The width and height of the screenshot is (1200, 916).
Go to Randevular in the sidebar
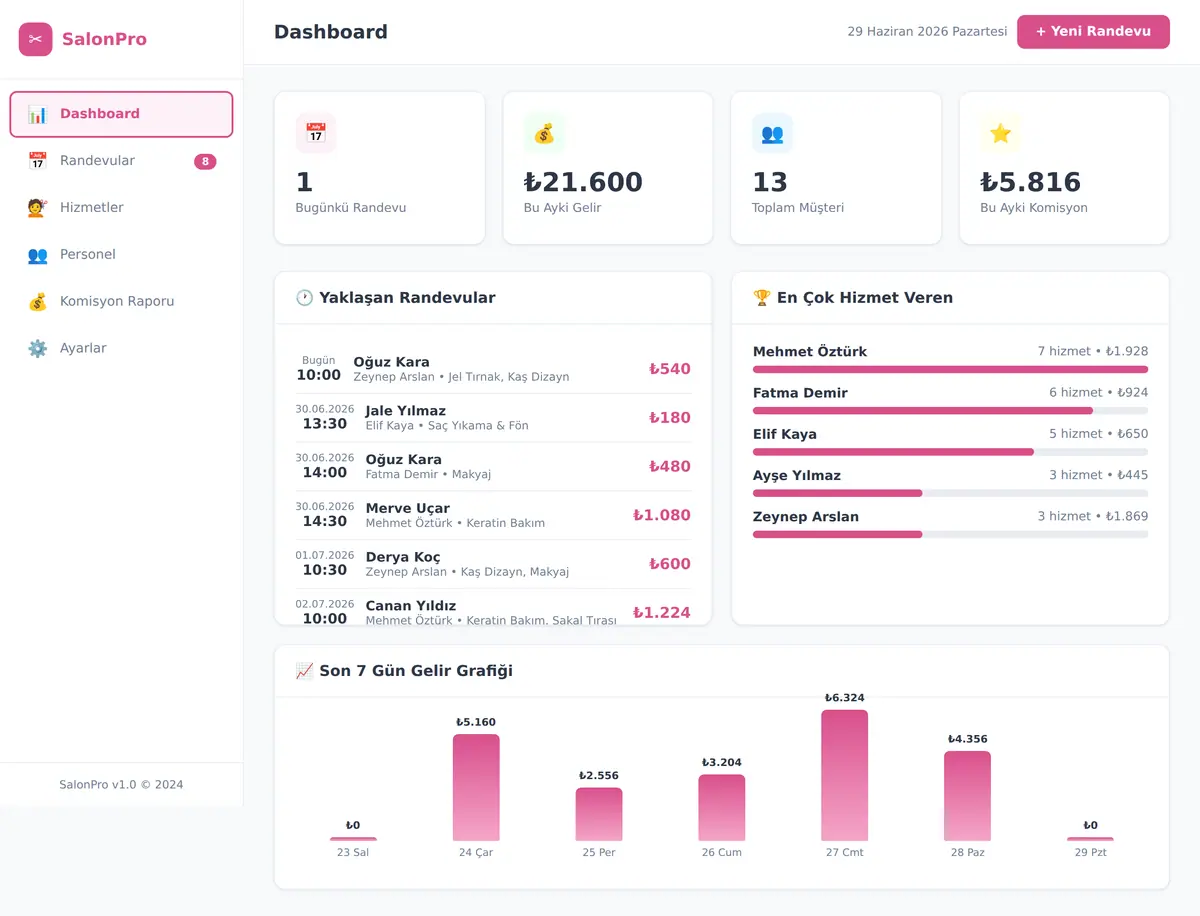[x=121, y=161]
